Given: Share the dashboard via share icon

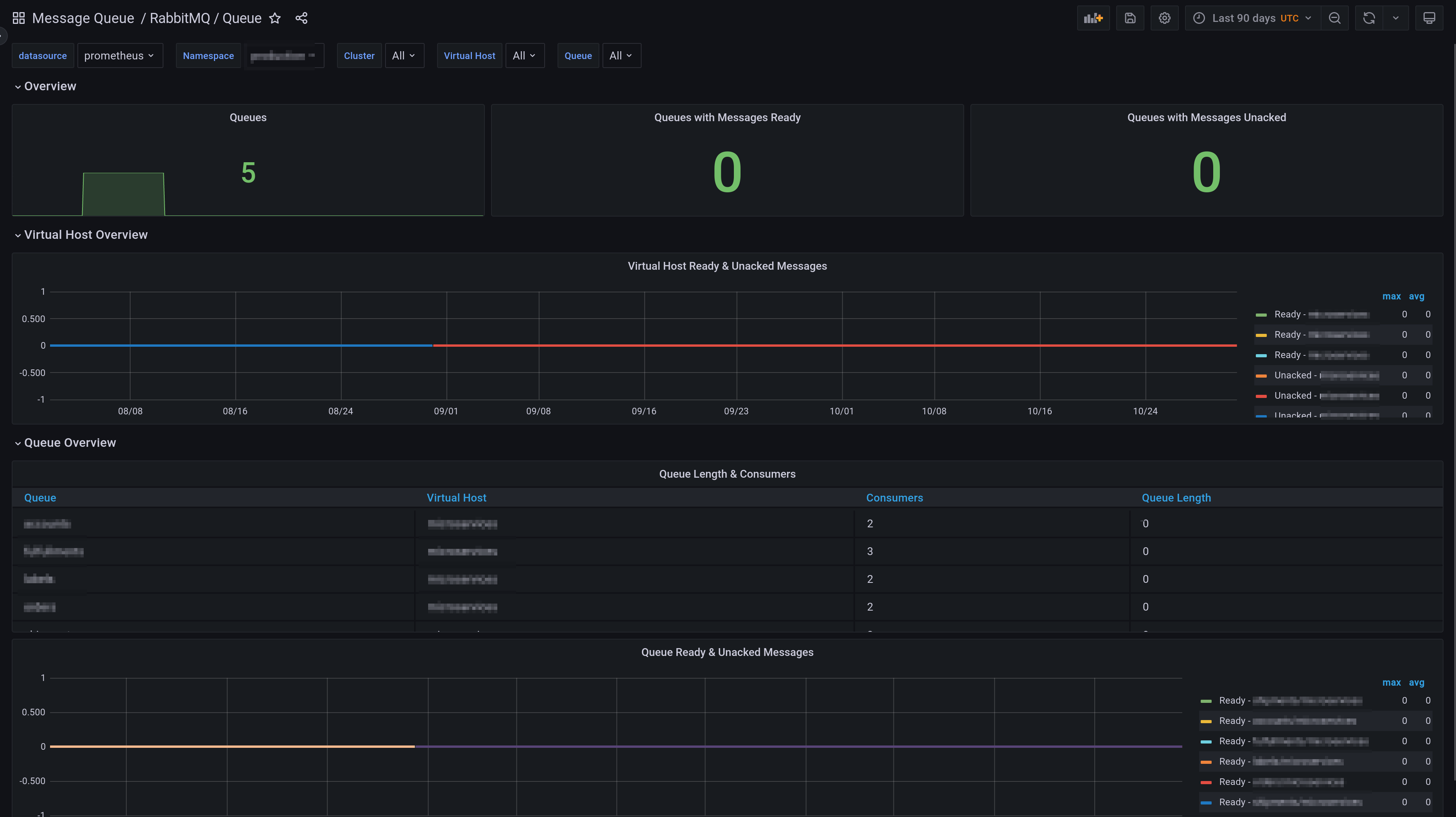Looking at the screenshot, I should point(301,18).
